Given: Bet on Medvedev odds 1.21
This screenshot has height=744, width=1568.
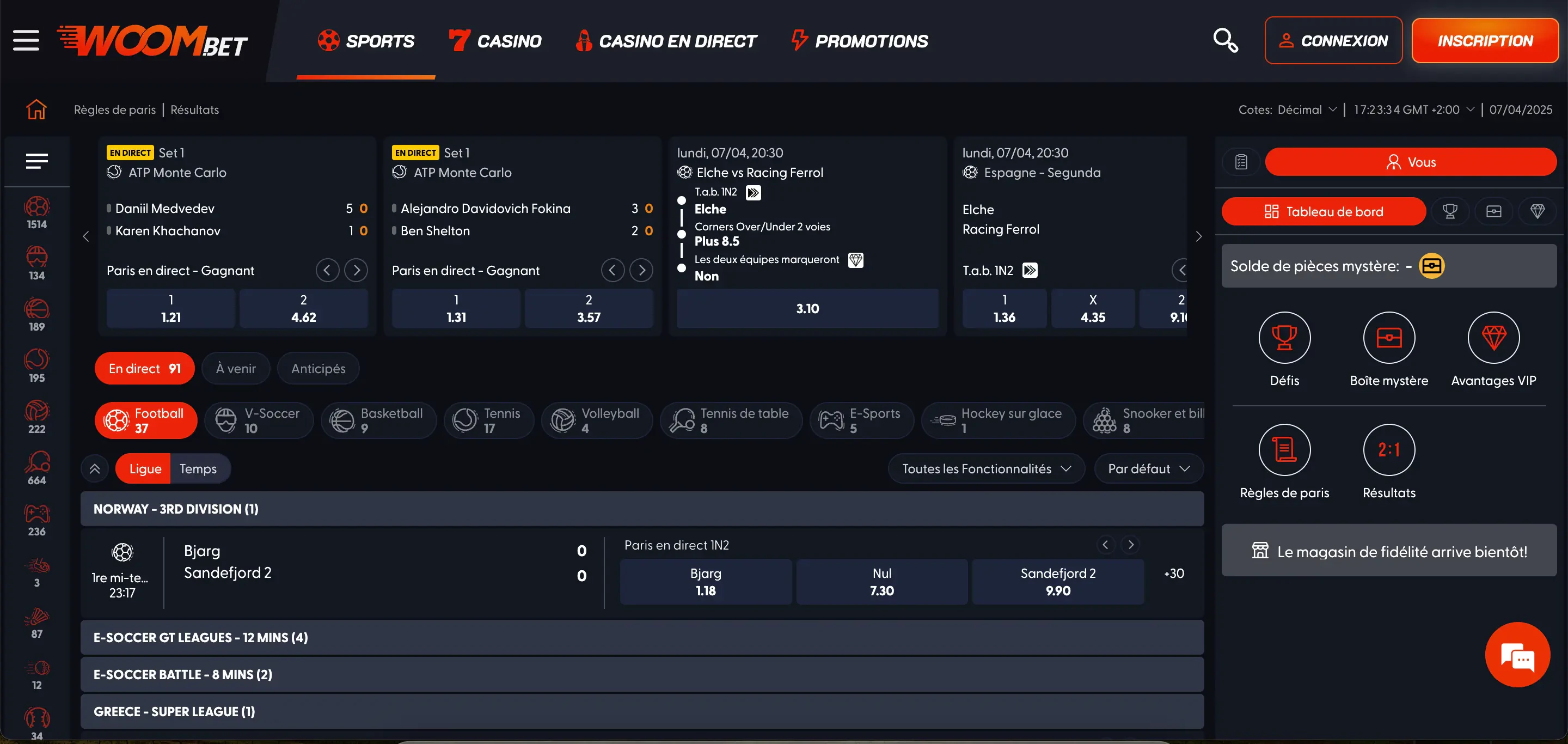Looking at the screenshot, I should tap(170, 308).
